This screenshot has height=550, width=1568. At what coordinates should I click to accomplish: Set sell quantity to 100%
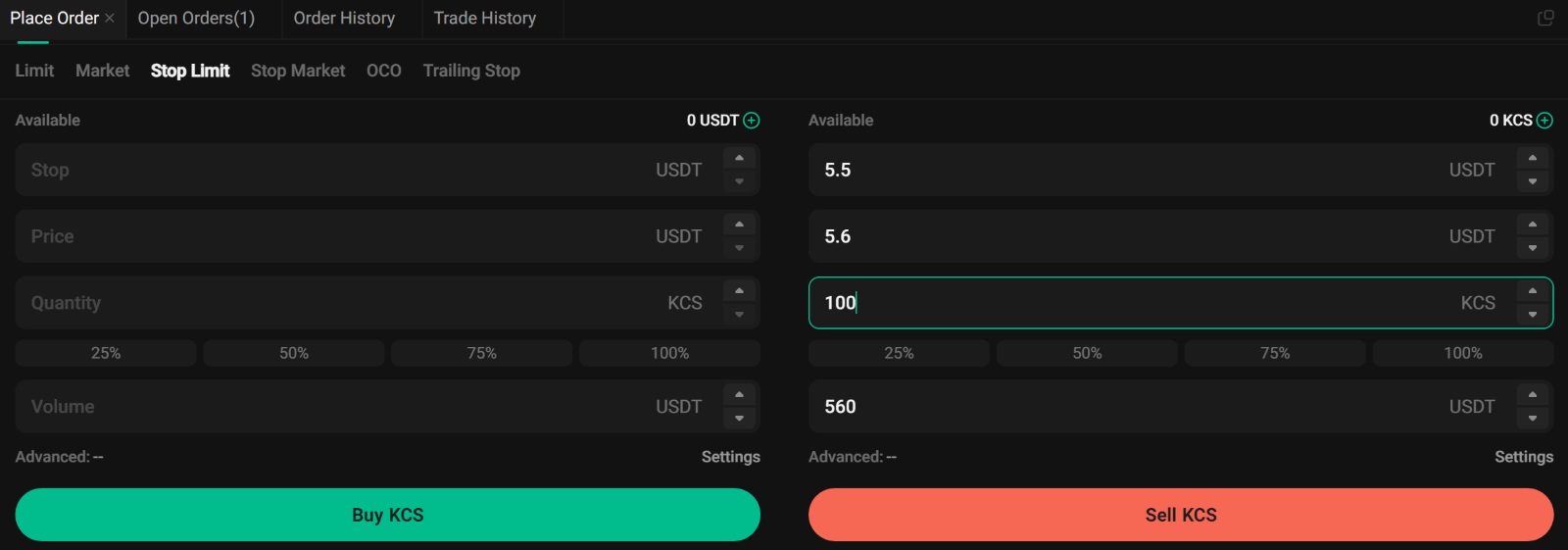tap(1463, 353)
